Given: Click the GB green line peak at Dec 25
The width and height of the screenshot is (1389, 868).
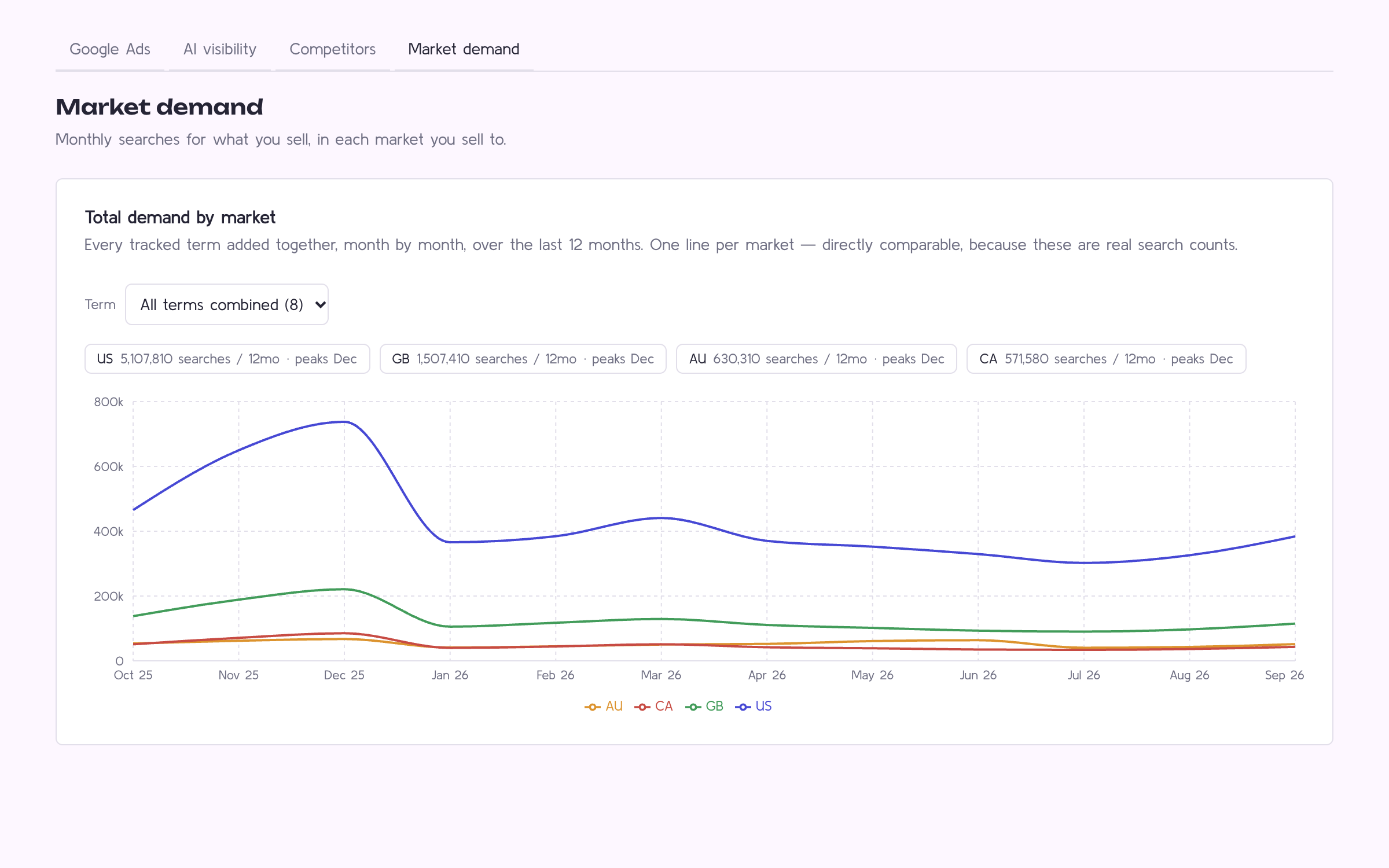Looking at the screenshot, I should pos(344,590).
